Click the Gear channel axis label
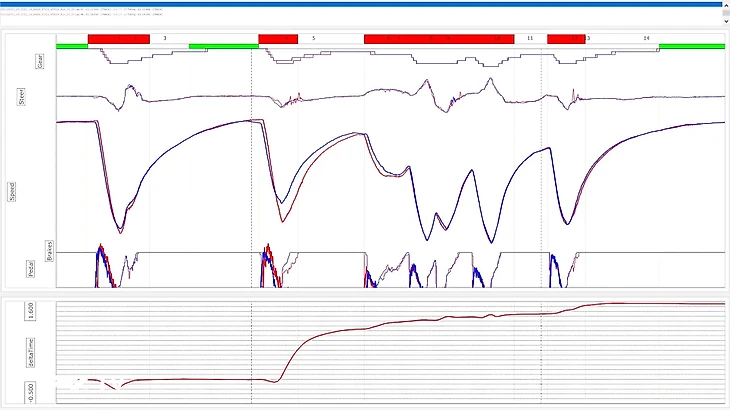 (40, 62)
